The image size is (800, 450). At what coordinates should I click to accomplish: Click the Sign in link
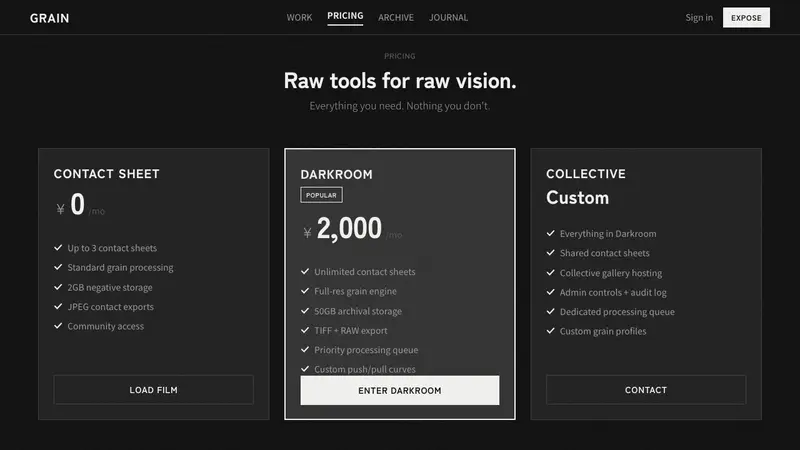click(x=699, y=17)
